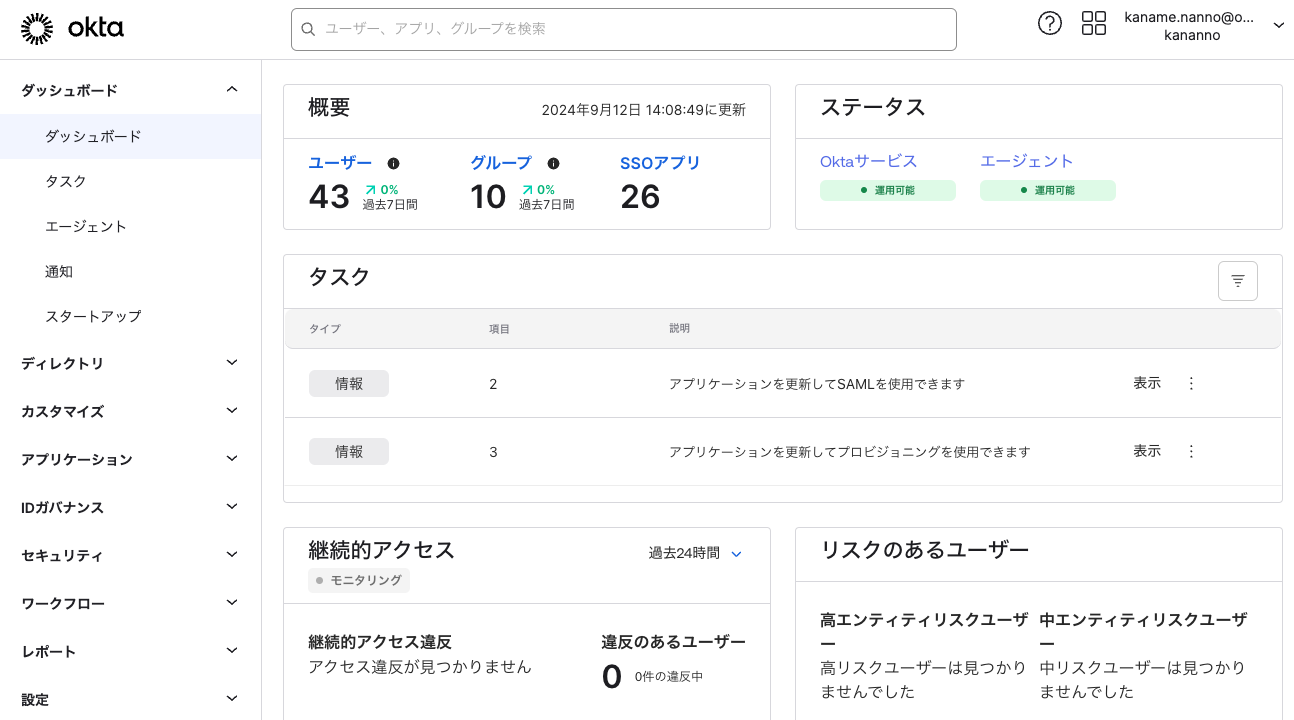The height and width of the screenshot is (720, 1294).
Task: Open the Oktaサービス status link
Action: (868, 161)
